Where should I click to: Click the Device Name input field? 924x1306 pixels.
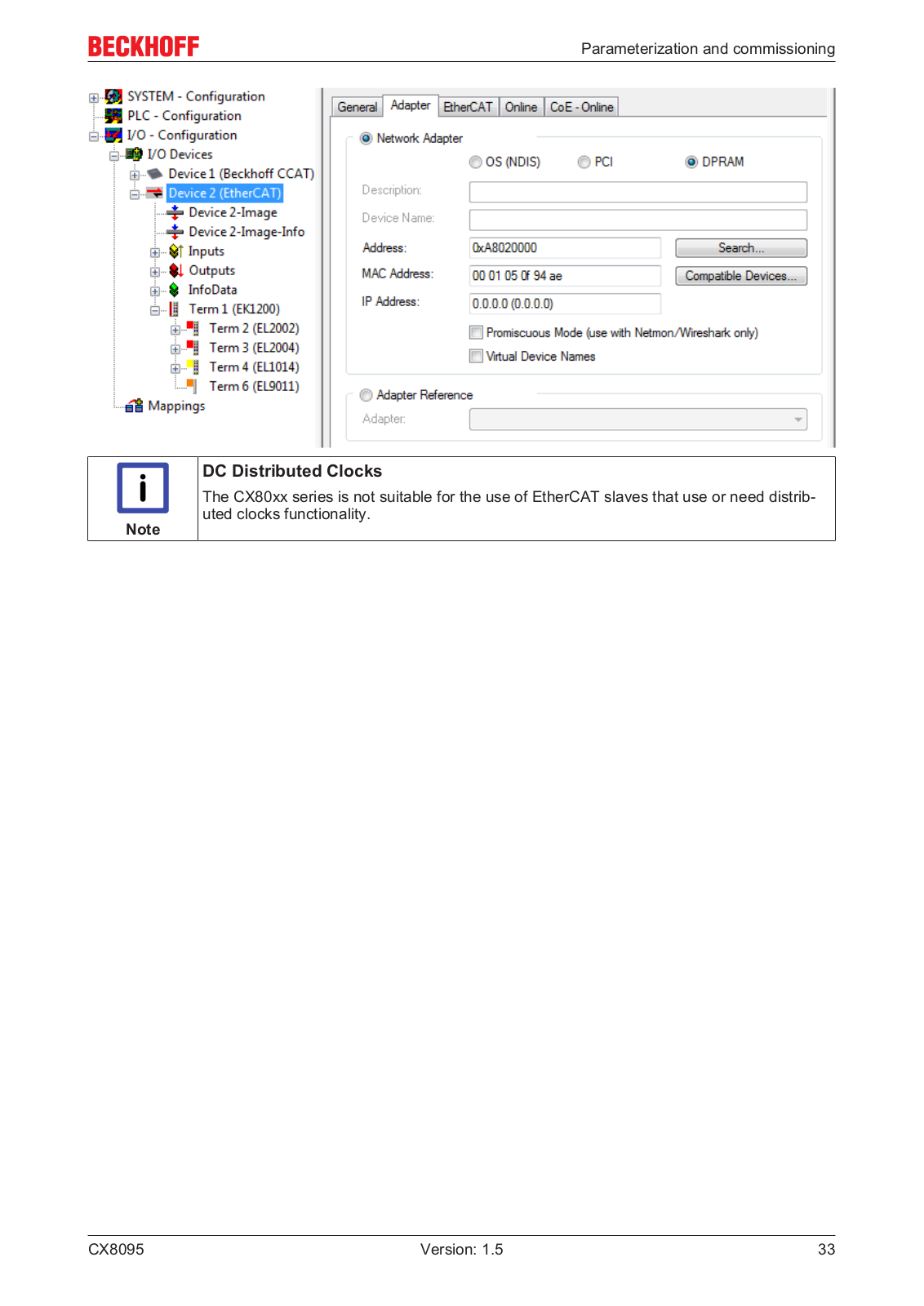click(638, 220)
